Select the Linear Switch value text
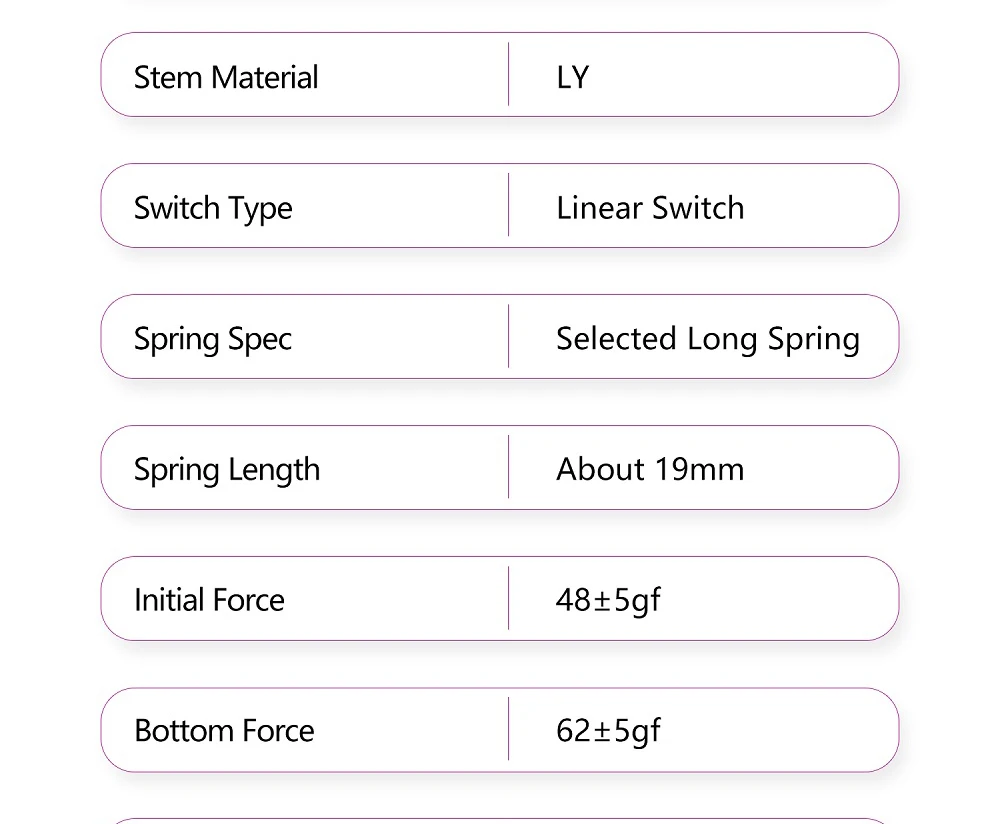1000x824 pixels. pos(650,208)
